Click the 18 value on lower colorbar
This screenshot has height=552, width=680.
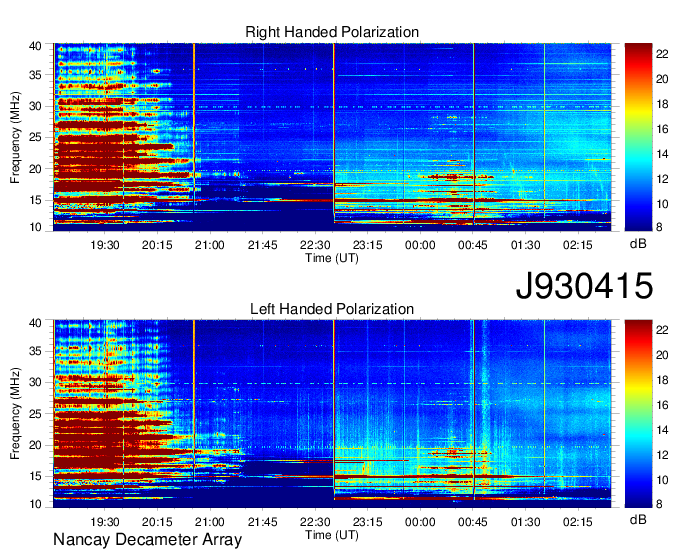(662, 380)
